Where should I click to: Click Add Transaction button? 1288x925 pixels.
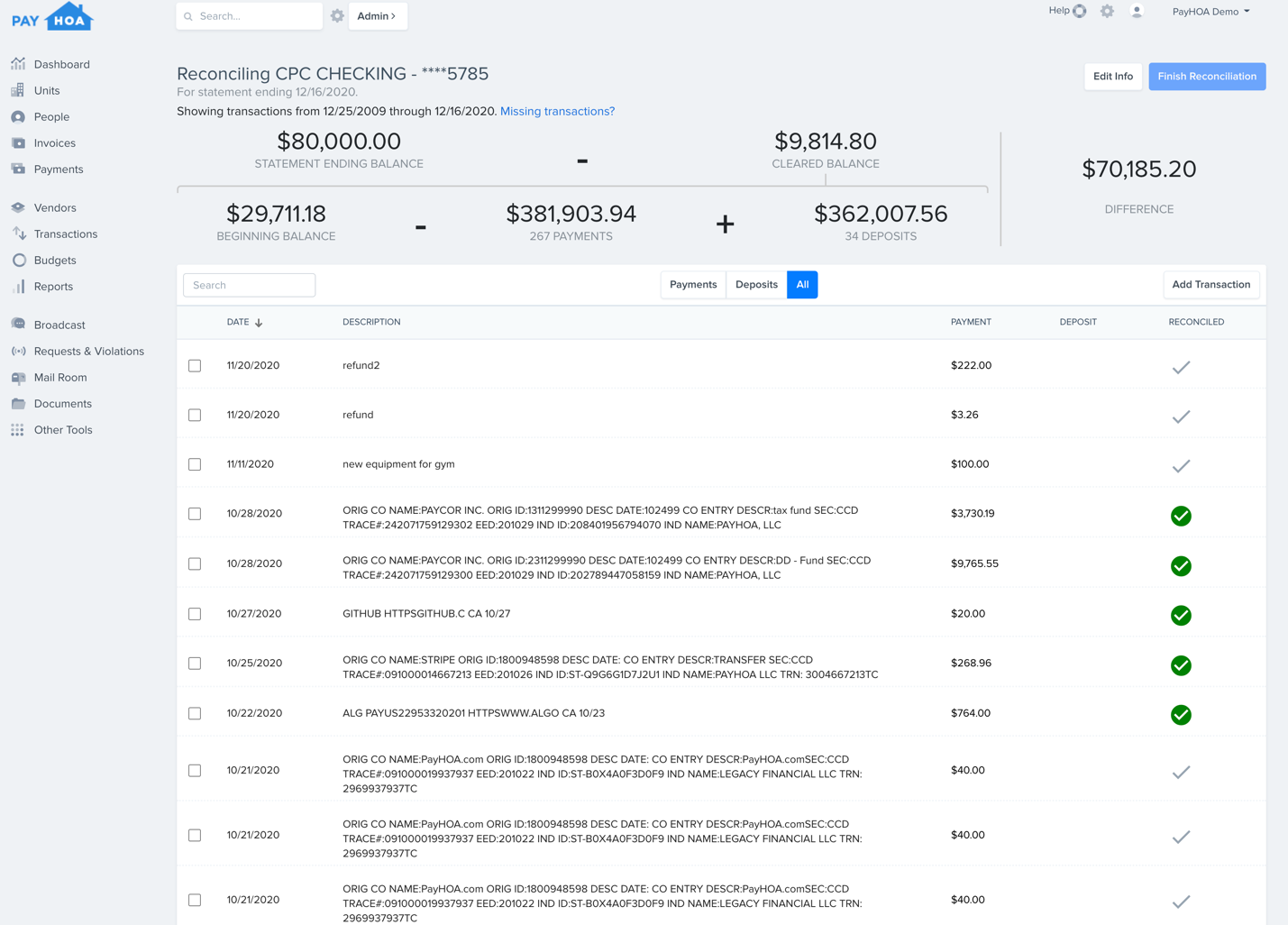pos(1210,285)
